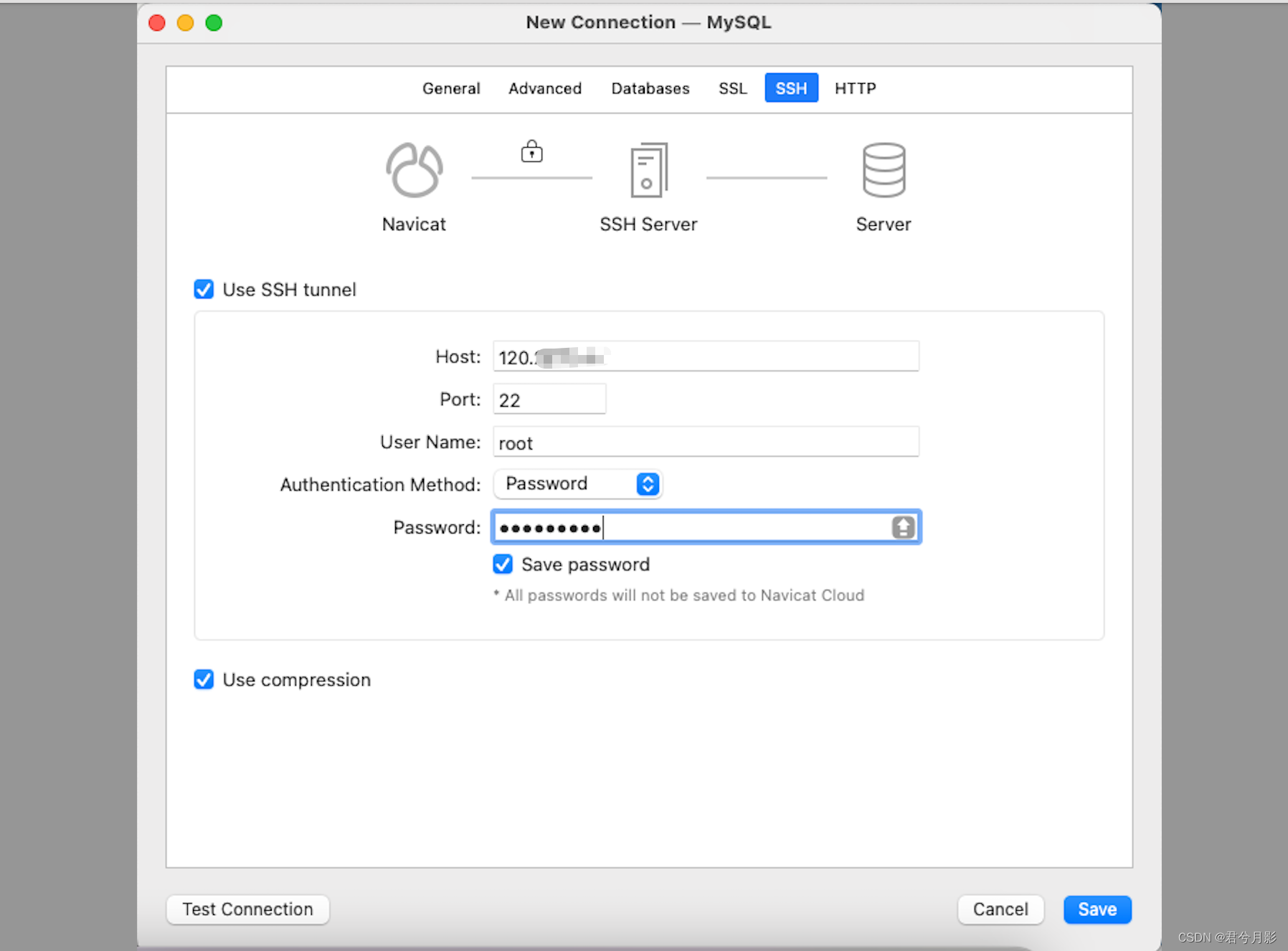The height and width of the screenshot is (951, 1288).
Task: Uncheck the Use SSH tunnel checkbox
Action: (204, 289)
